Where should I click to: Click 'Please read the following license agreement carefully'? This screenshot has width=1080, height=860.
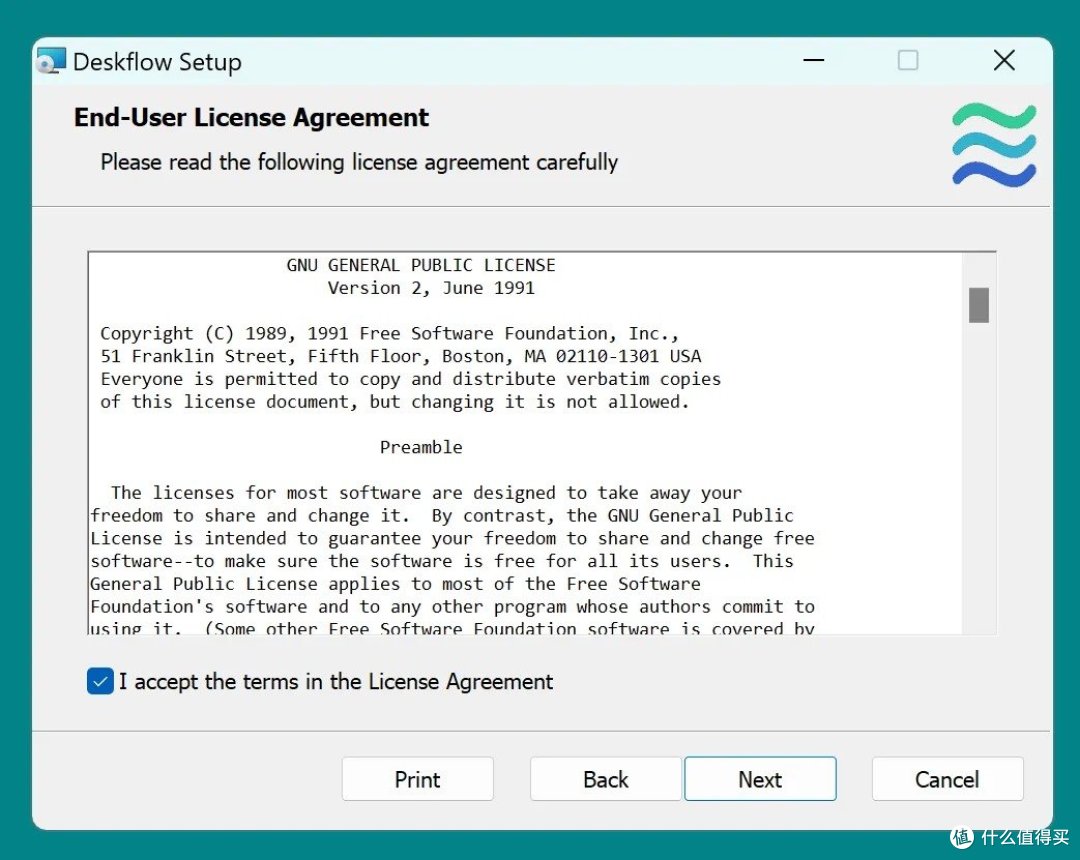pyautogui.click(x=359, y=162)
